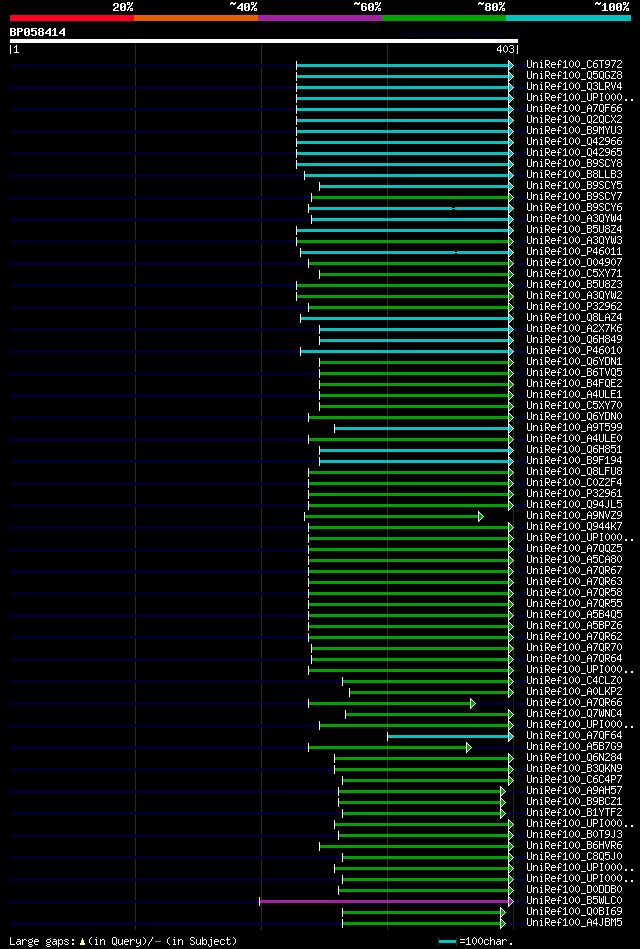Image resolution: width=640 pixels, height=949 pixels.
Task: Open the UniRef100_Q3LRV4 entry
Action: [574, 87]
